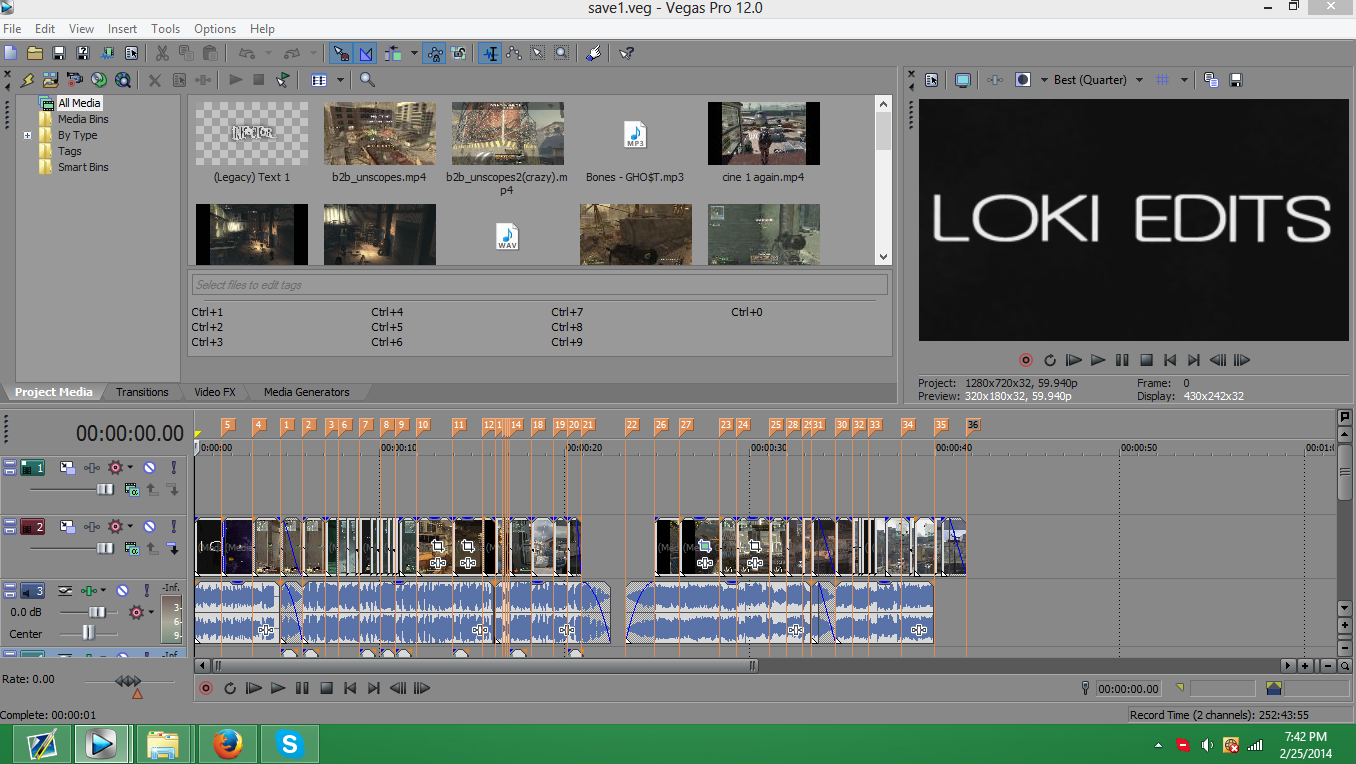Select the Selection Edit tool

pos(538,53)
